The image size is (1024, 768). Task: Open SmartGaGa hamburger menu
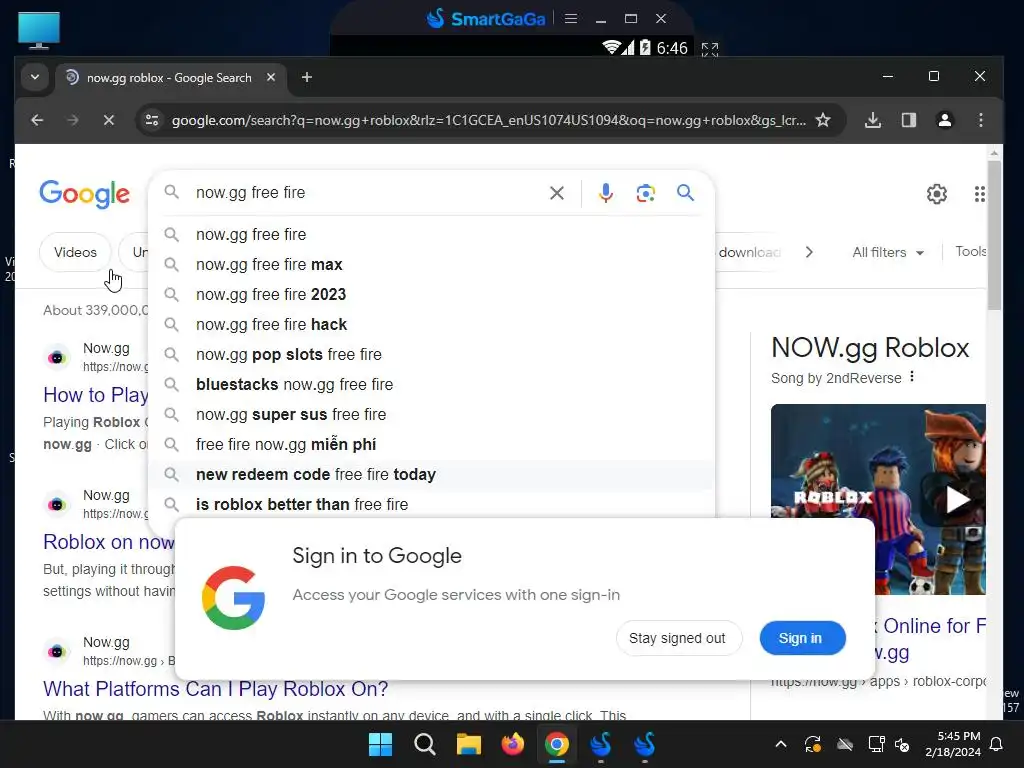(x=570, y=18)
